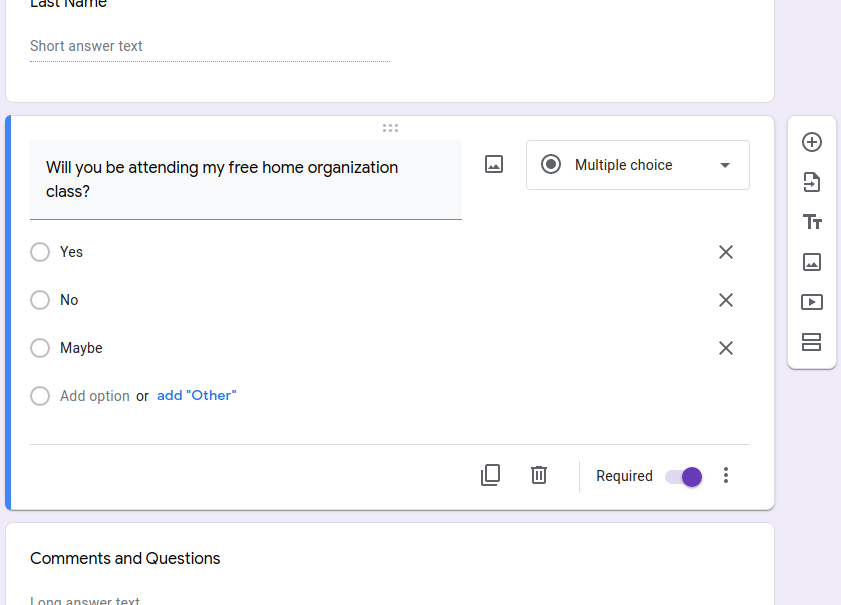Click Add option to create a choice

pos(95,396)
